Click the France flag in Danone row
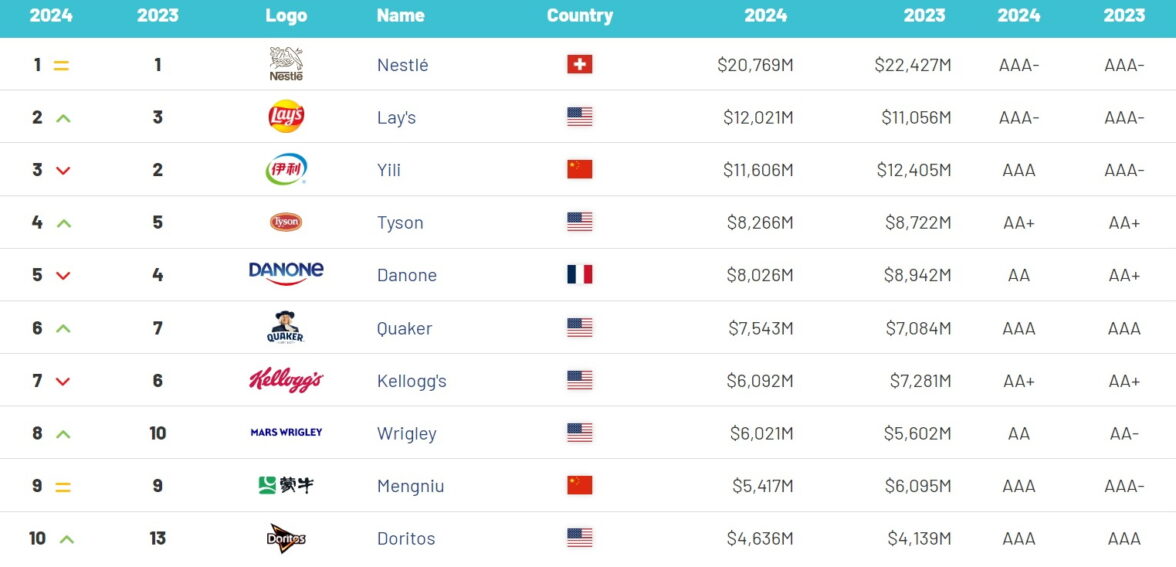 (580, 274)
